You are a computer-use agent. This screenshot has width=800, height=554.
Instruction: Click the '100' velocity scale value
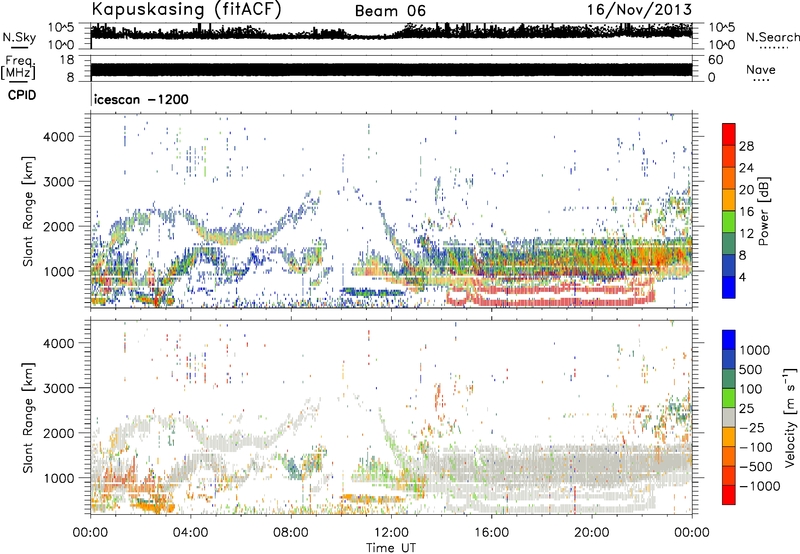coord(751,389)
